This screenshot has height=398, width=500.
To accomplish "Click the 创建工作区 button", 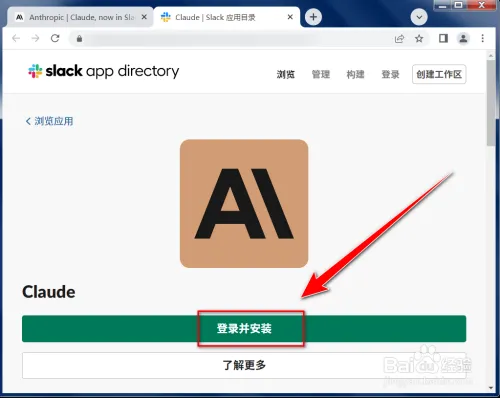I will [439, 74].
